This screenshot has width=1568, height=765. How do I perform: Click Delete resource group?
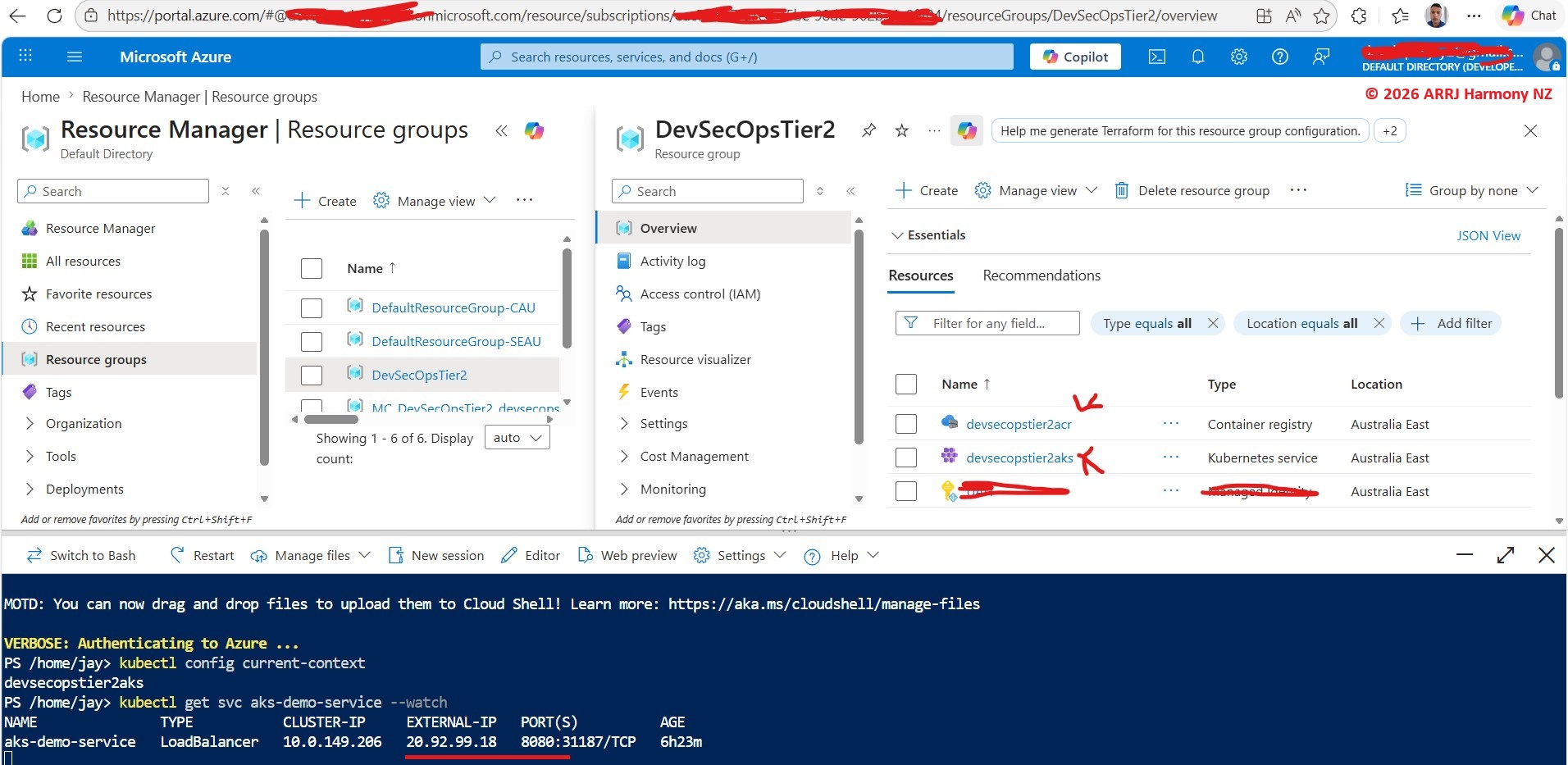tap(1192, 190)
